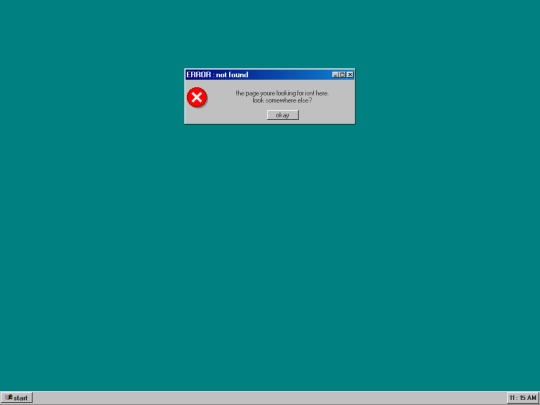Click the red error X icon

[x=197, y=97]
